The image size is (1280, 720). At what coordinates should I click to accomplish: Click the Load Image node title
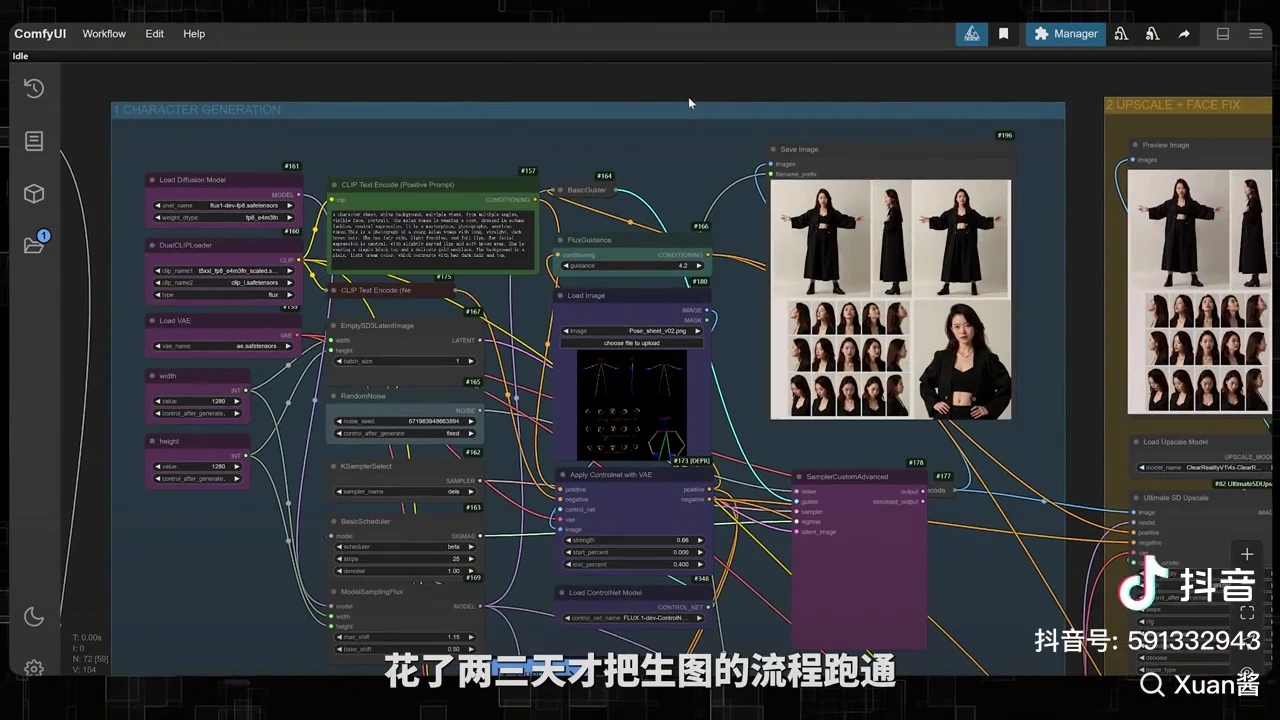tap(588, 296)
